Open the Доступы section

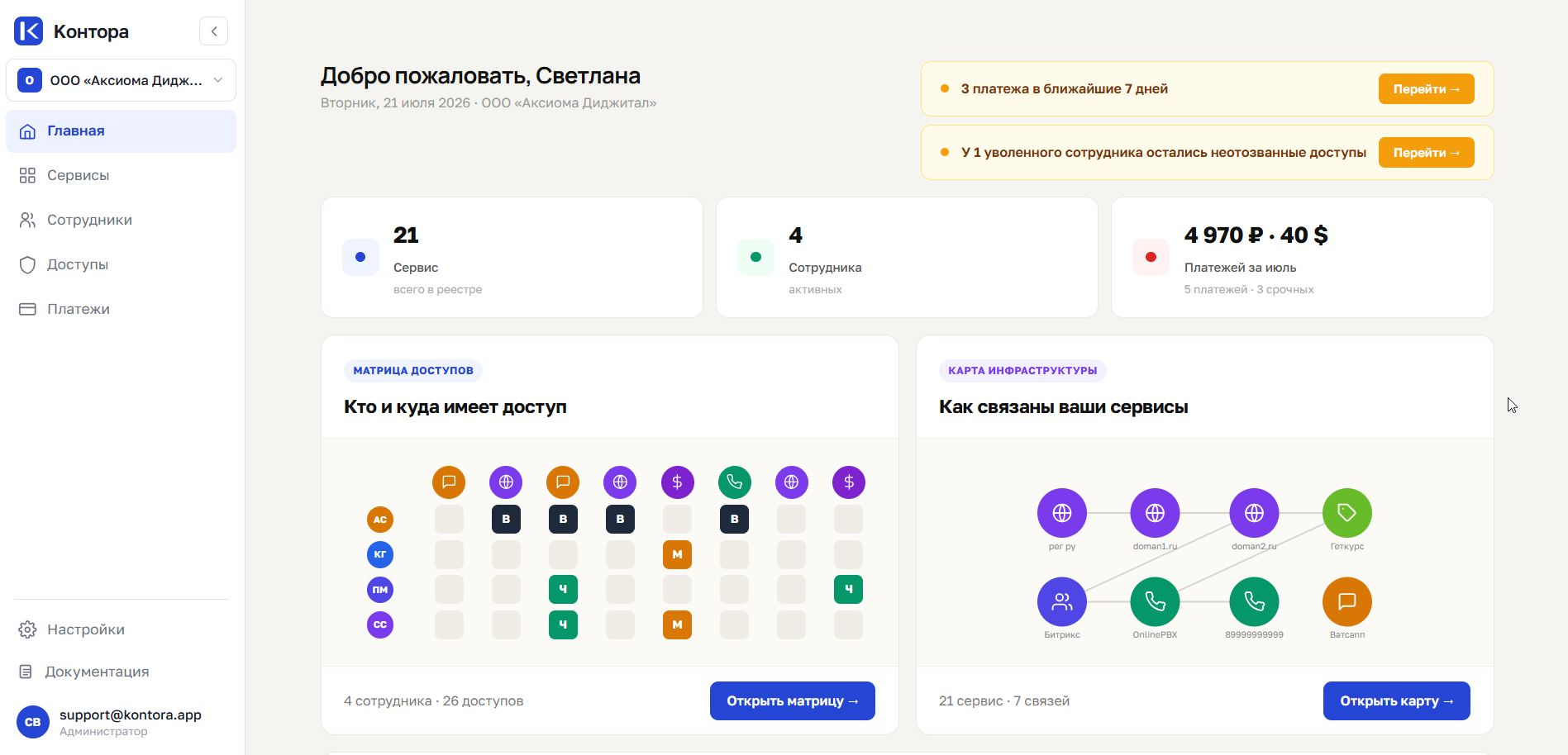point(121,264)
